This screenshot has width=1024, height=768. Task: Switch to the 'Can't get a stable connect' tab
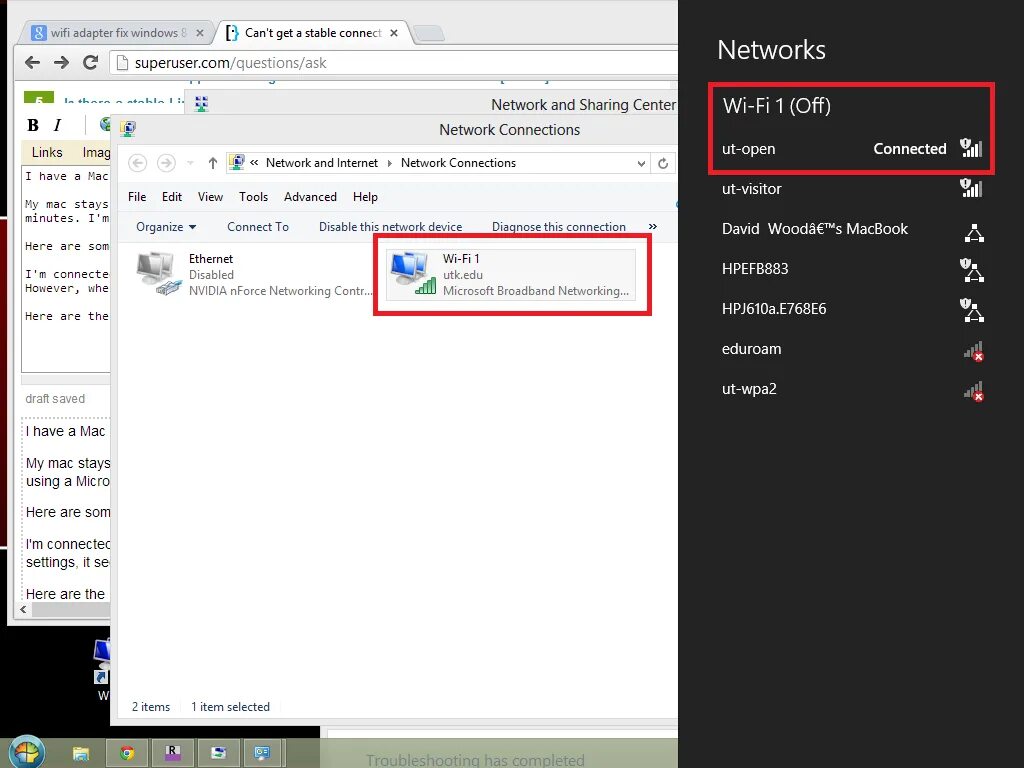click(x=313, y=33)
